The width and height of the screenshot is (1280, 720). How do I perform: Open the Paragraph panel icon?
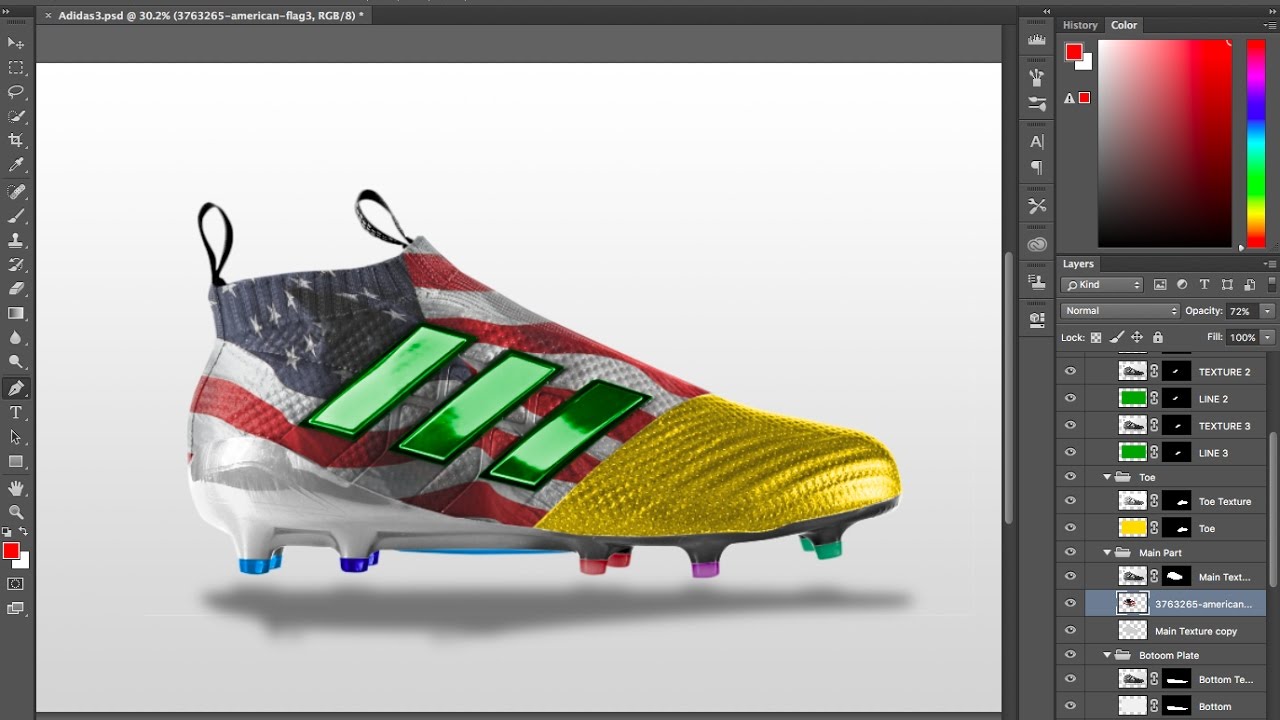pyautogui.click(x=1037, y=167)
